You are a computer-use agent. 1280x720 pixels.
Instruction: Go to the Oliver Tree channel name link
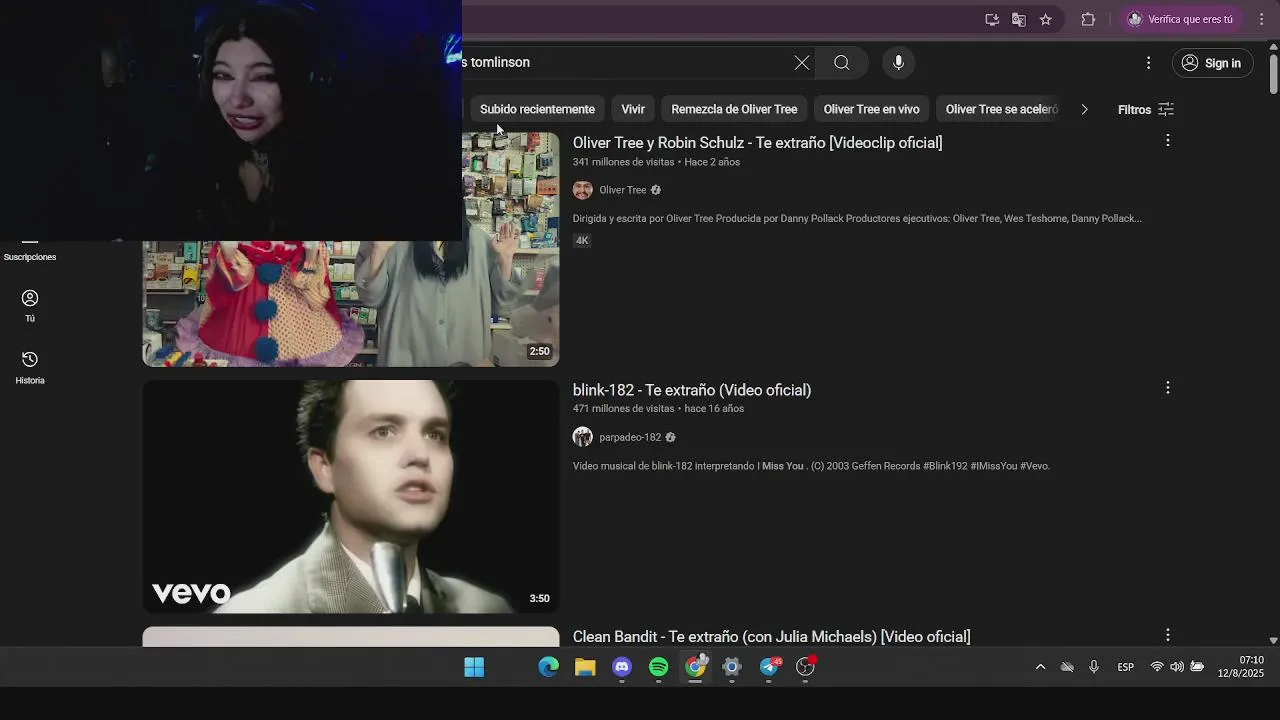(623, 190)
